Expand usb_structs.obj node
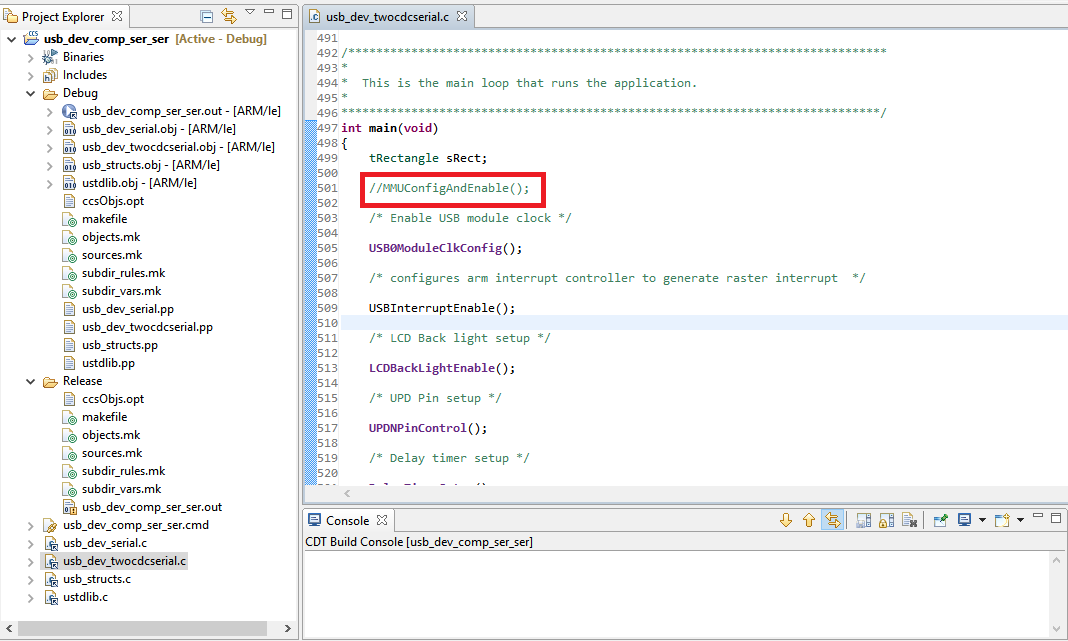 pos(50,166)
